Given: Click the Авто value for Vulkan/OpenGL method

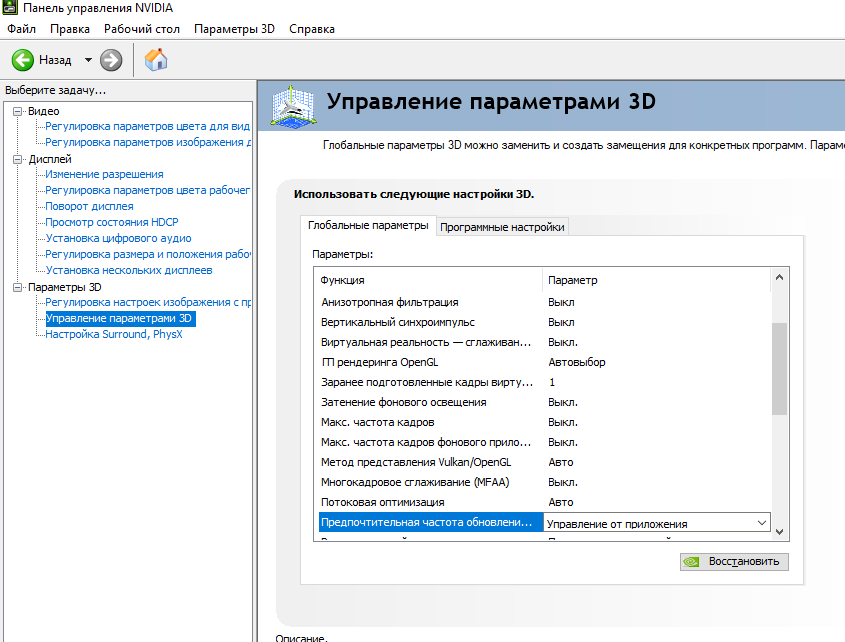Looking at the screenshot, I should click(560, 462).
